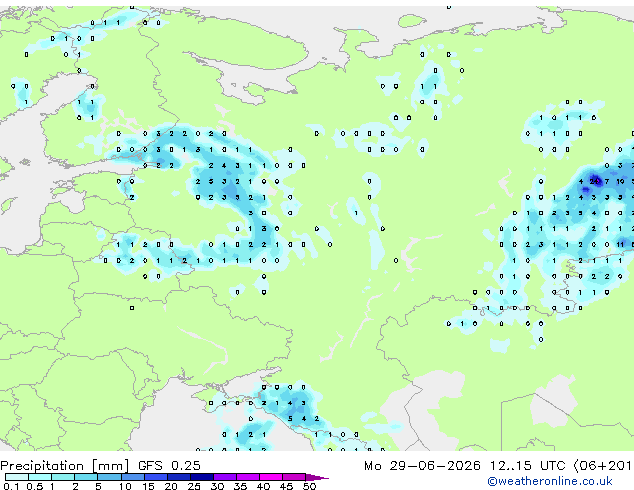The width and height of the screenshot is (634, 490).
Task: Pick the 0.1–0.5 mm palest legend swatch
Action: (17, 477)
